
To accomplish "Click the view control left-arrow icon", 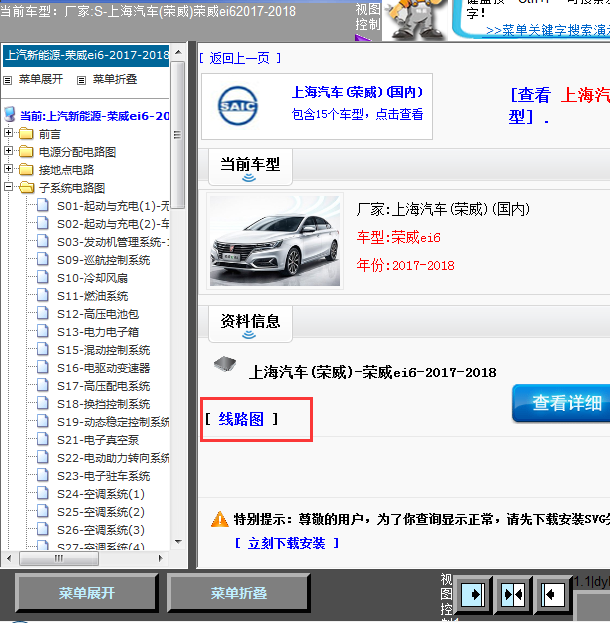I will tap(552, 595).
